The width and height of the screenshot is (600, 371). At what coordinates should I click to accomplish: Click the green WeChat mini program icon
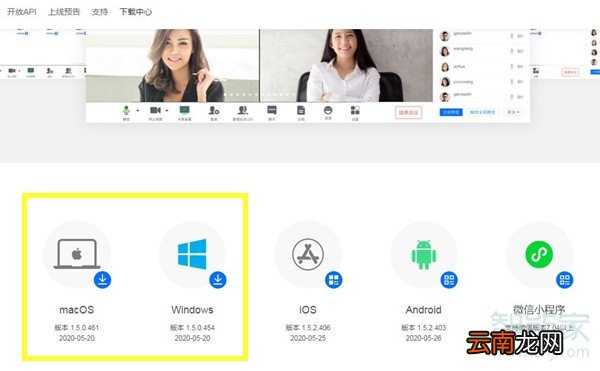tap(539, 254)
